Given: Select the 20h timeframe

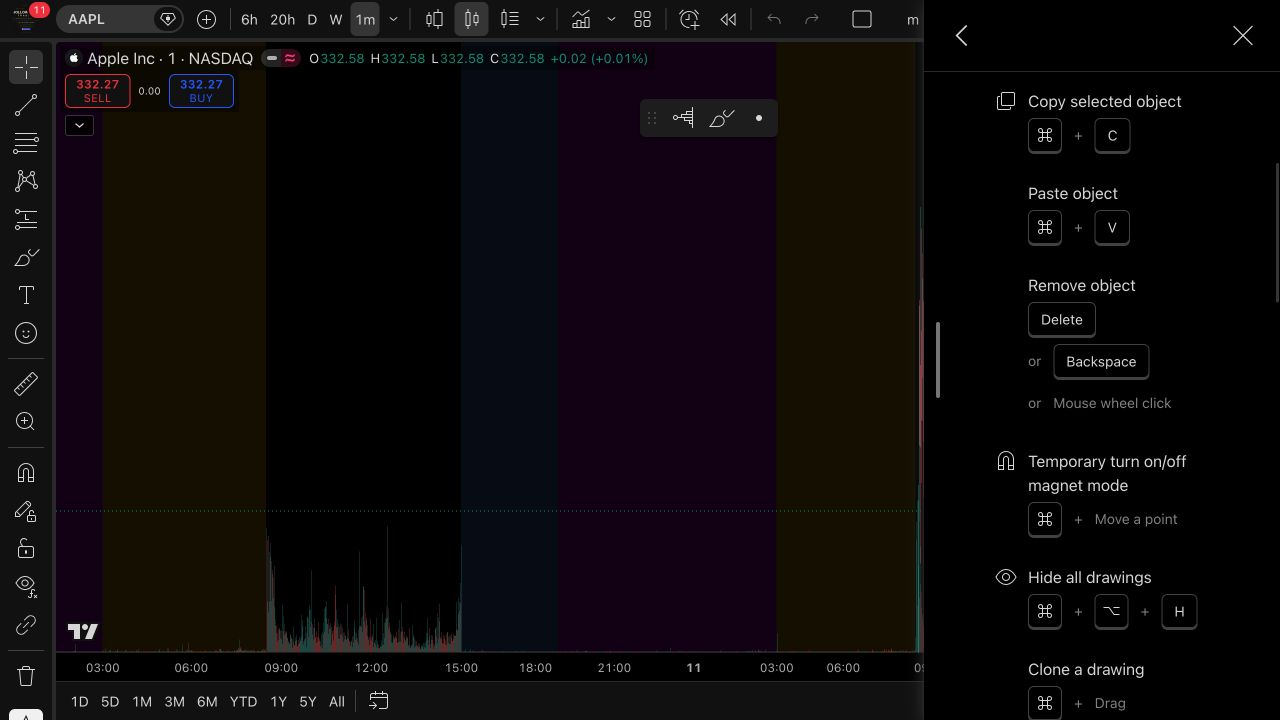Looking at the screenshot, I should point(283,19).
